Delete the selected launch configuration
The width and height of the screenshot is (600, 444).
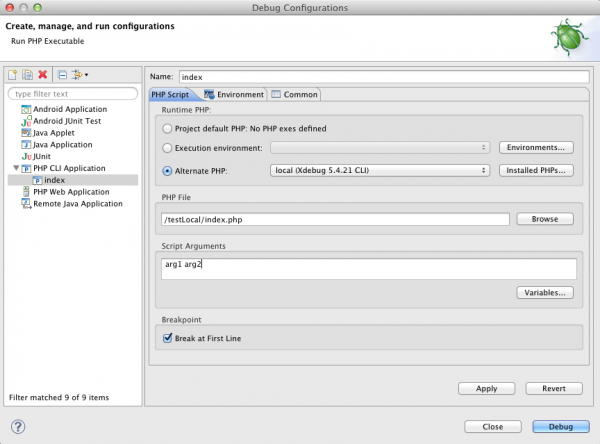tap(43, 75)
